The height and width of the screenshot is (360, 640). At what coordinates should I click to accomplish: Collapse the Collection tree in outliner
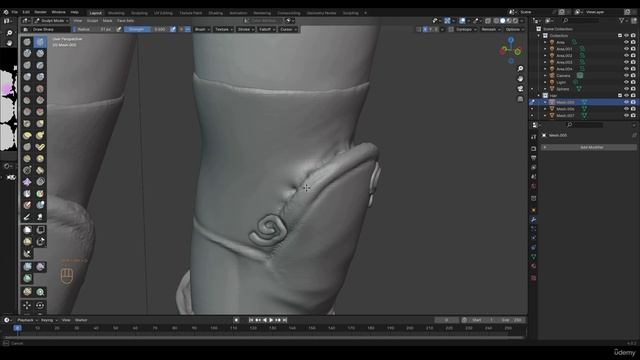[539, 36]
